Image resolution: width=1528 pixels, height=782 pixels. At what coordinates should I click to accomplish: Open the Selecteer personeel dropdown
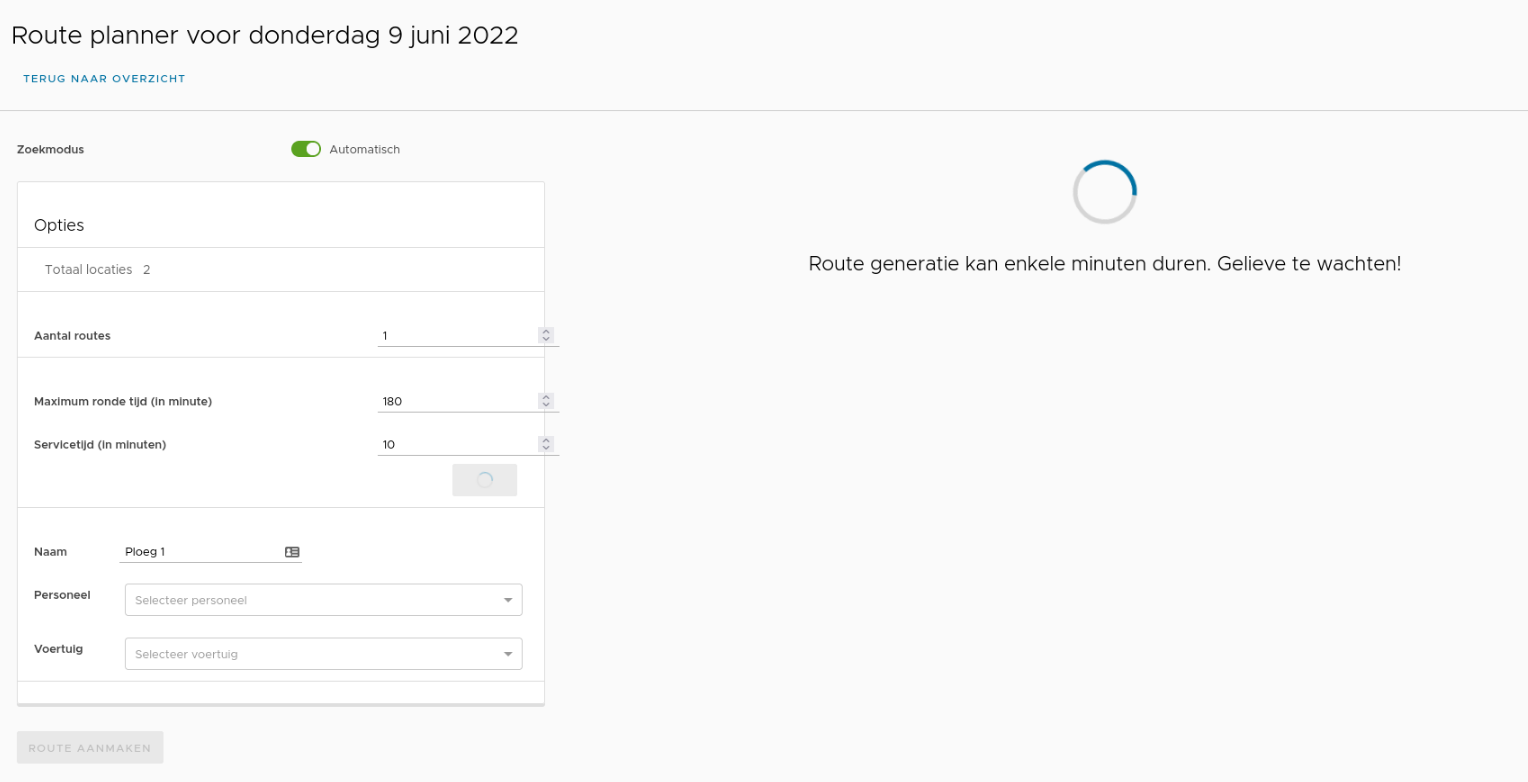310,600
